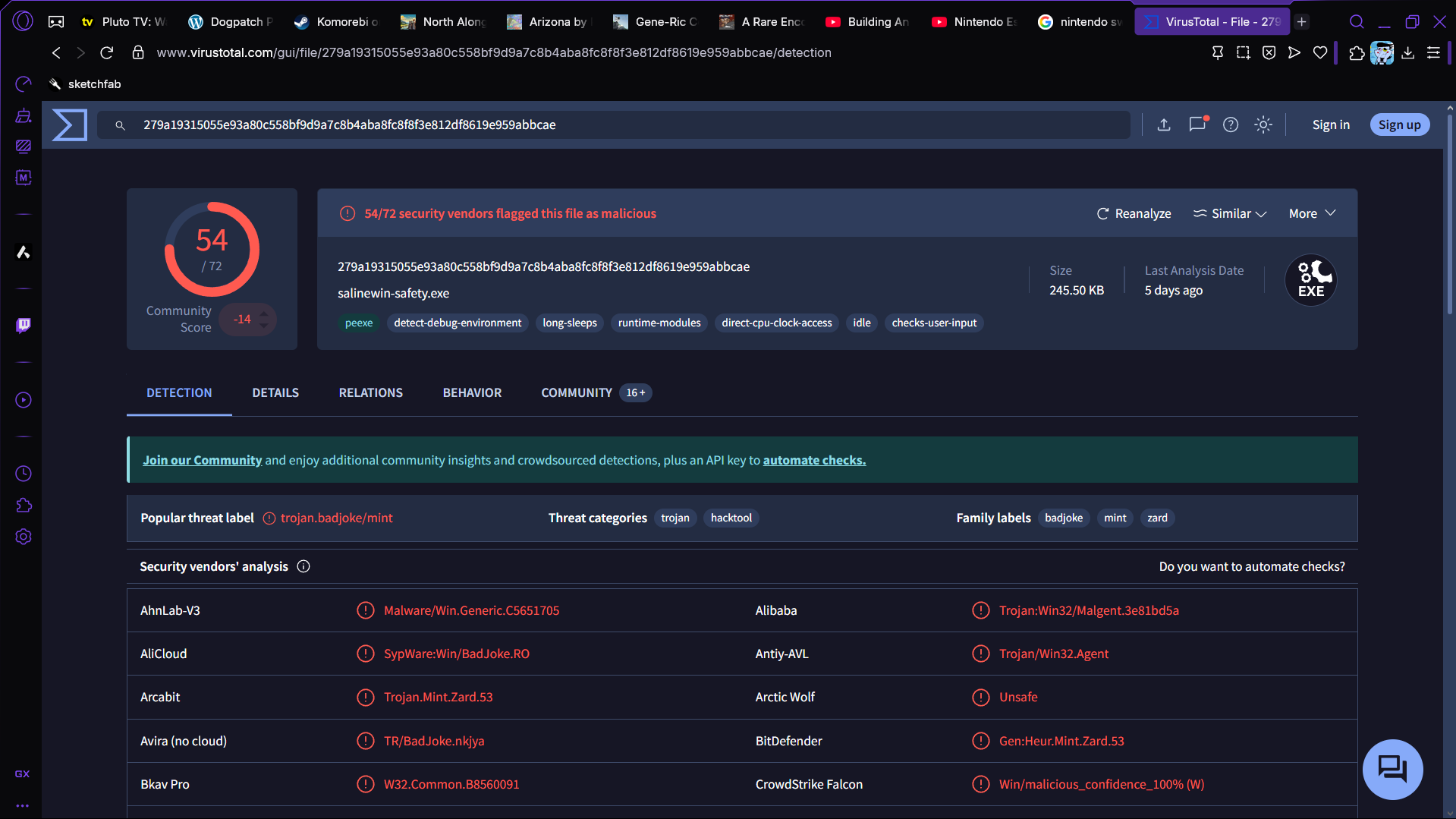
Task: Select the DETECTION tab
Action: click(x=179, y=393)
